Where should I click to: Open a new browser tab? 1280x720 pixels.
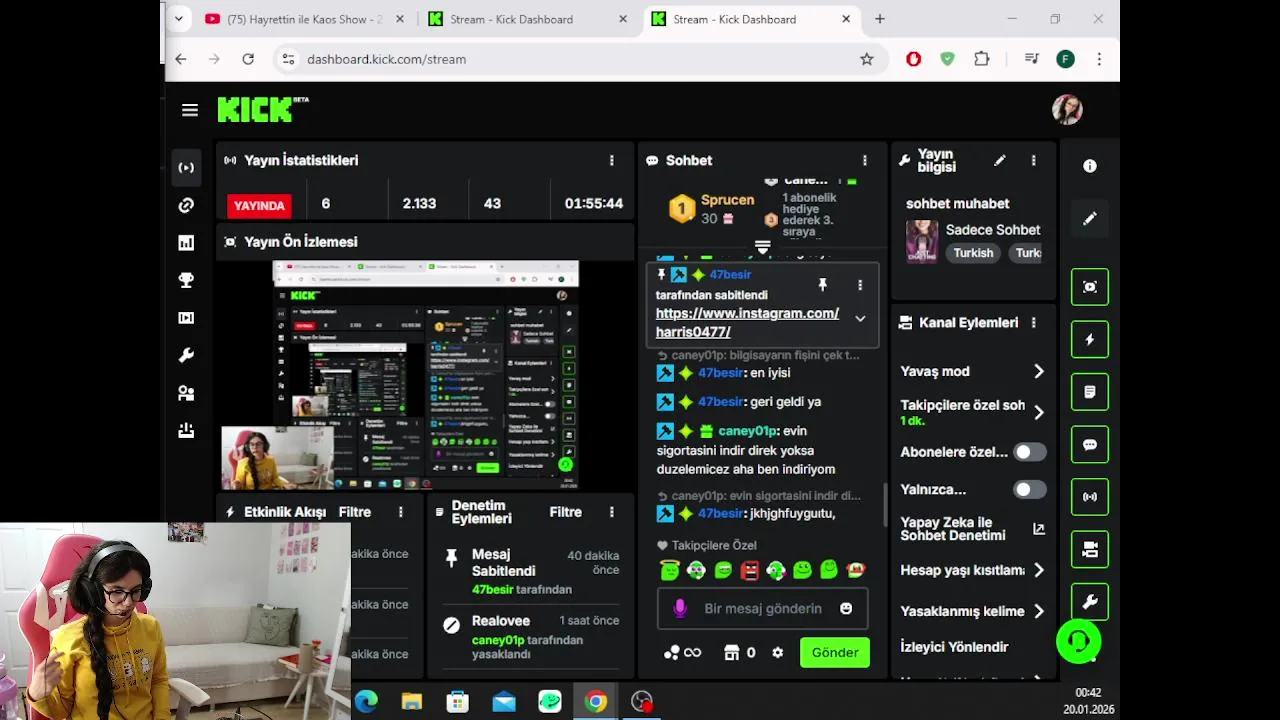tap(880, 19)
